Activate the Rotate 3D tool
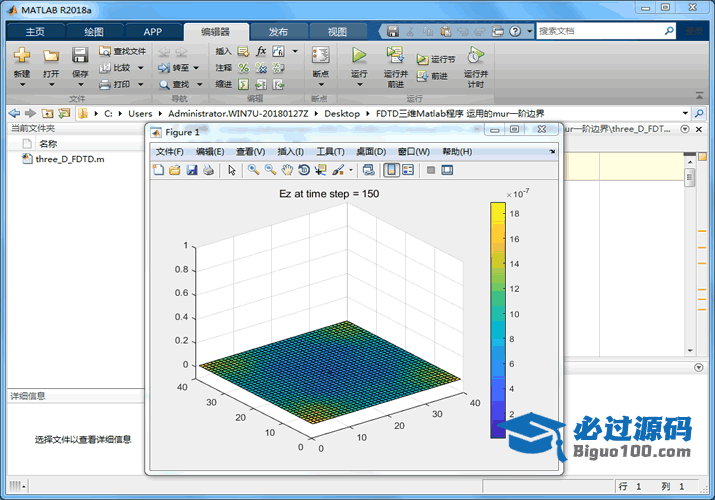 (304, 170)
